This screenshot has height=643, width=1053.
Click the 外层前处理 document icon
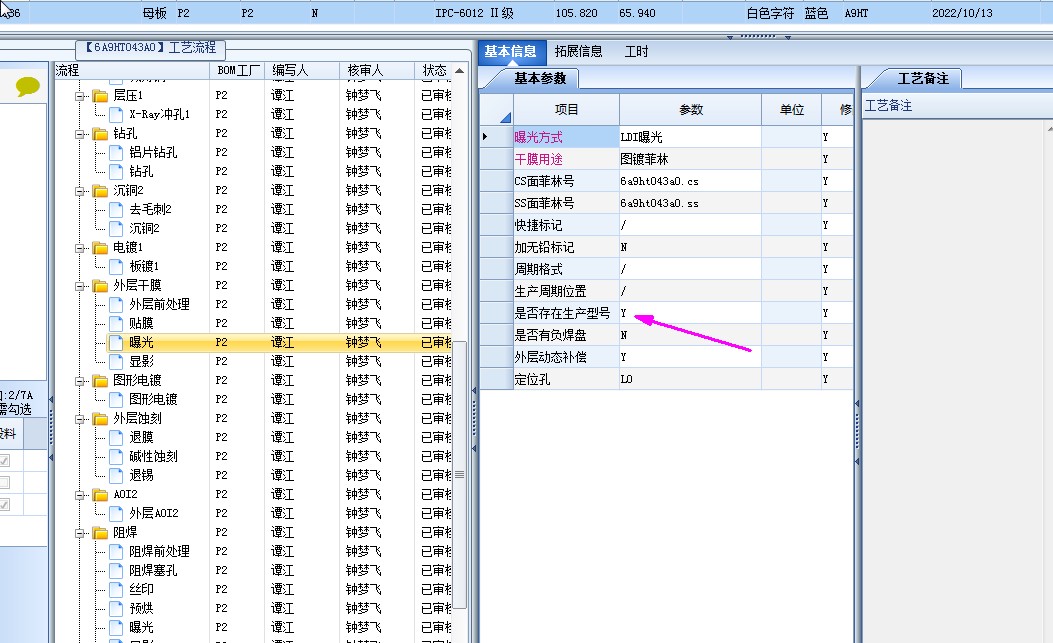[x=116, y=304]
